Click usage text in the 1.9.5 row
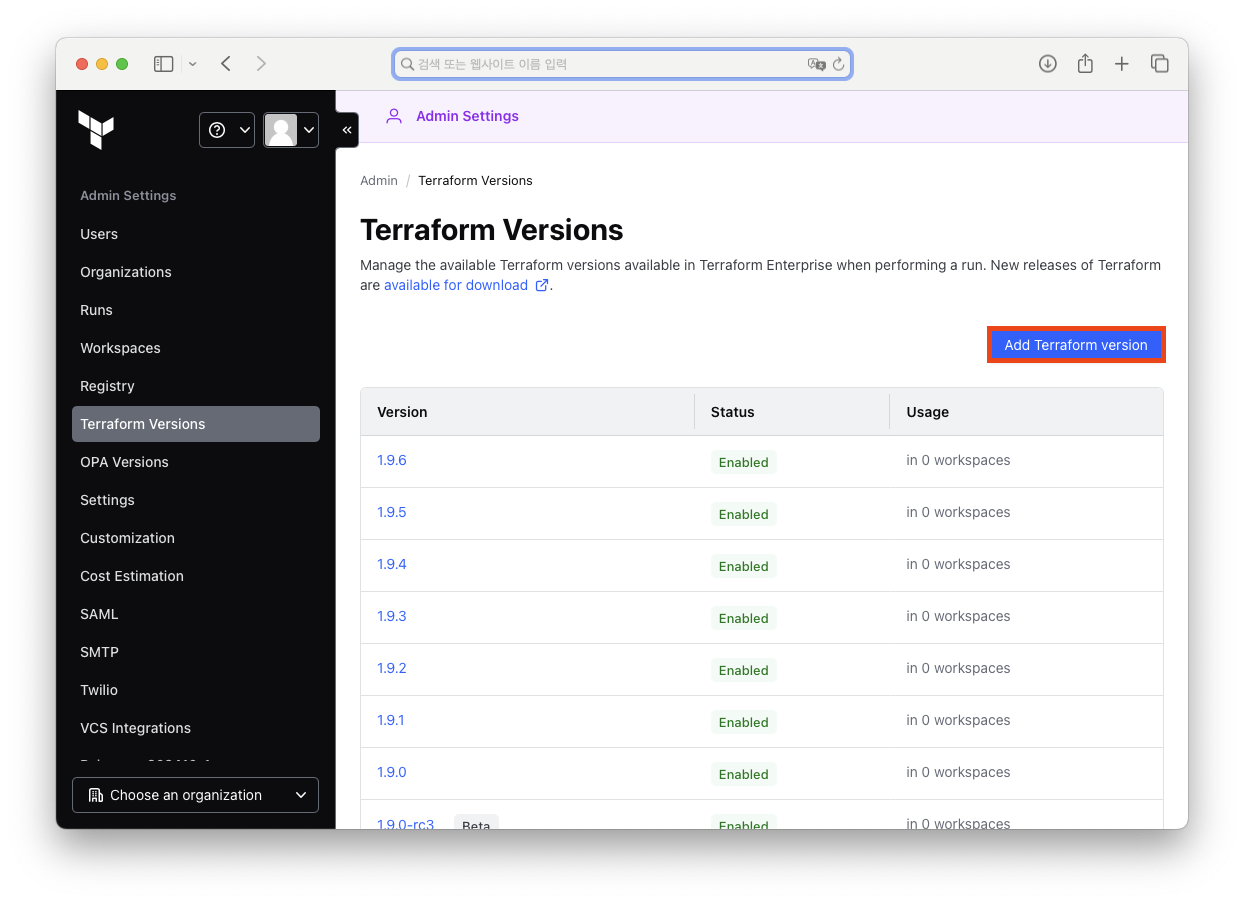Screen dimensions: 1244x903 [x=958, y=512]
